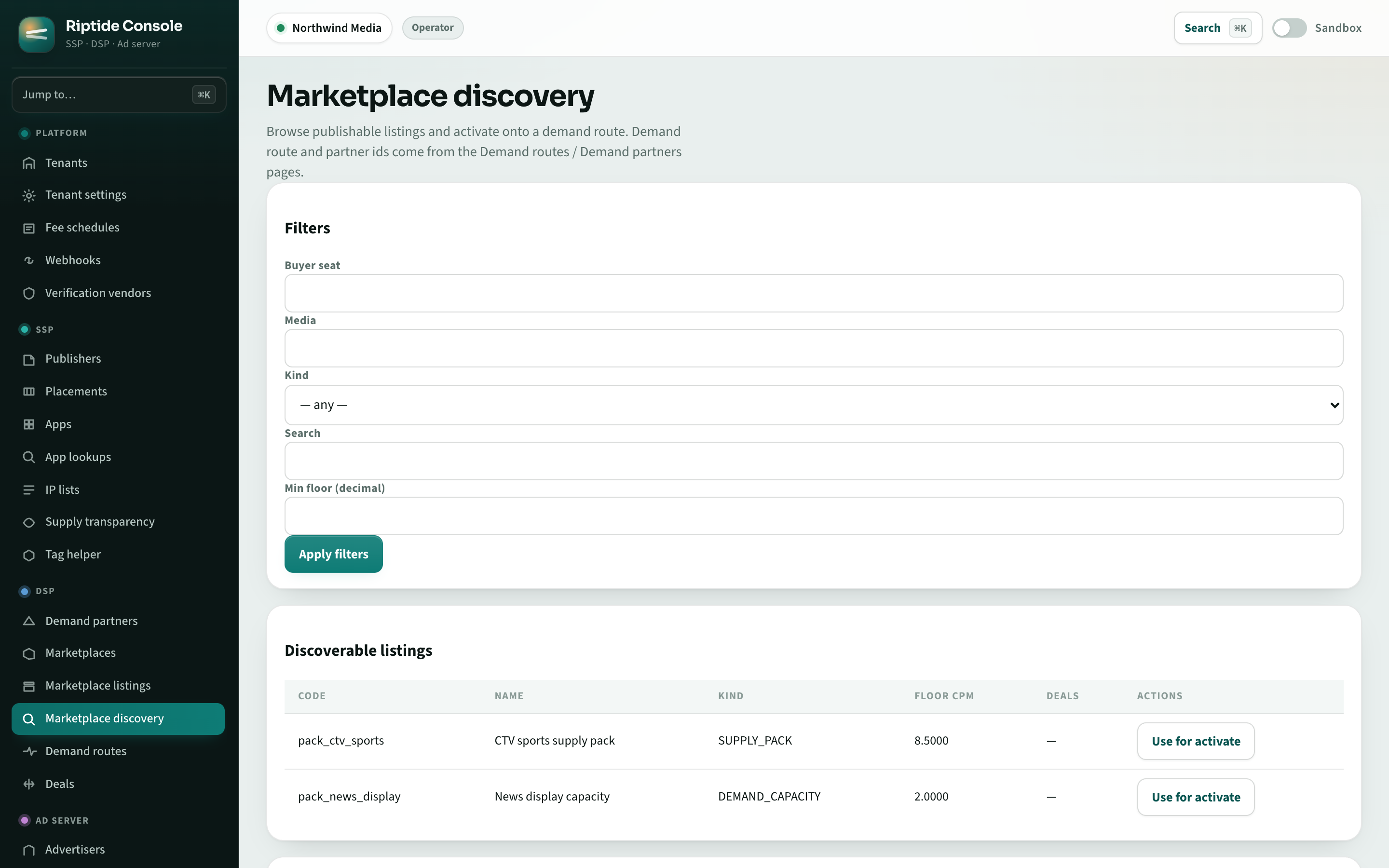
Task: Open the Webhooks page
Action: point(118,260)
